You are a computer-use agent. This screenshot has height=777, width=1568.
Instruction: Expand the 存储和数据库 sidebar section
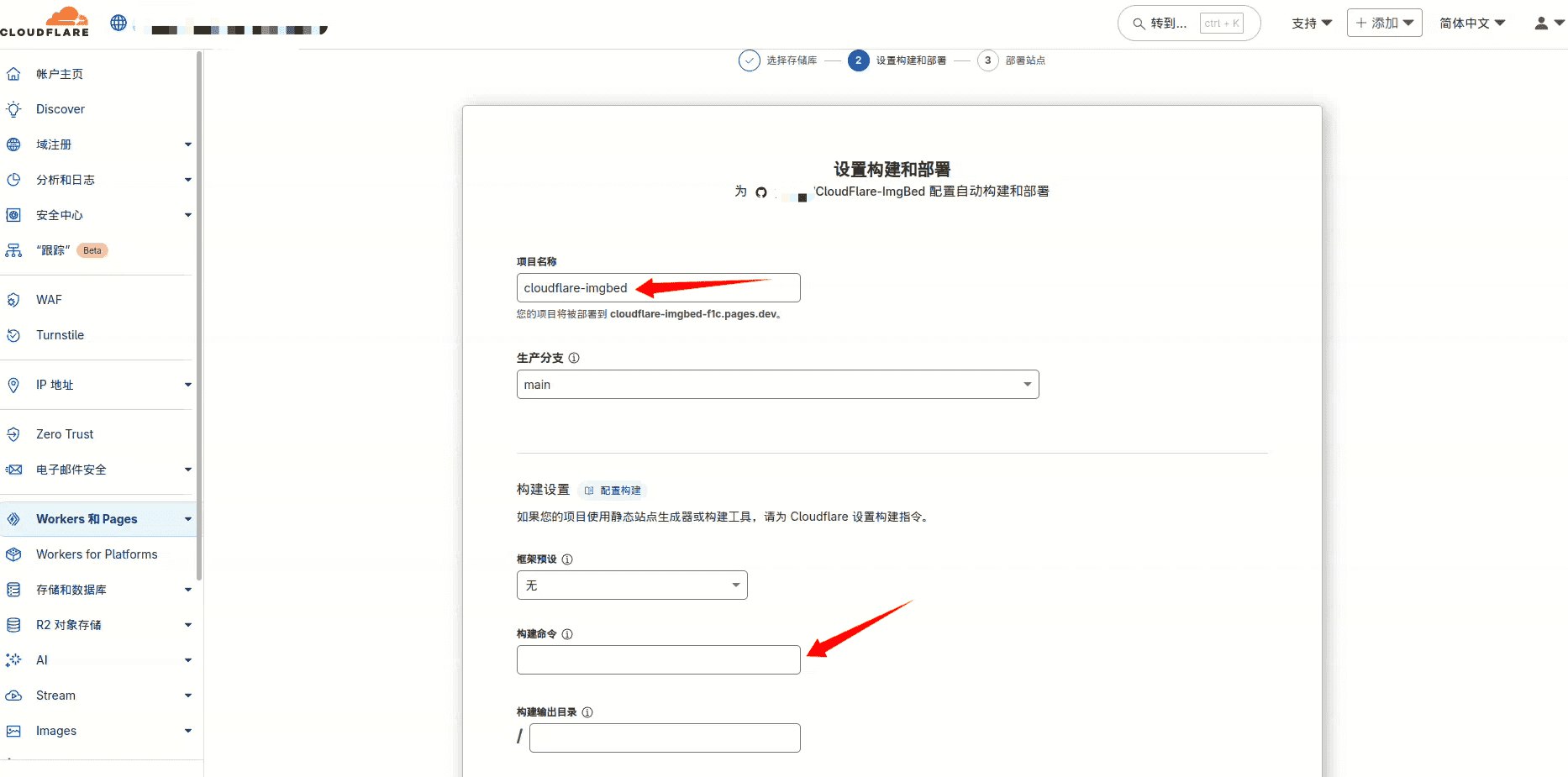pos(188,590)
